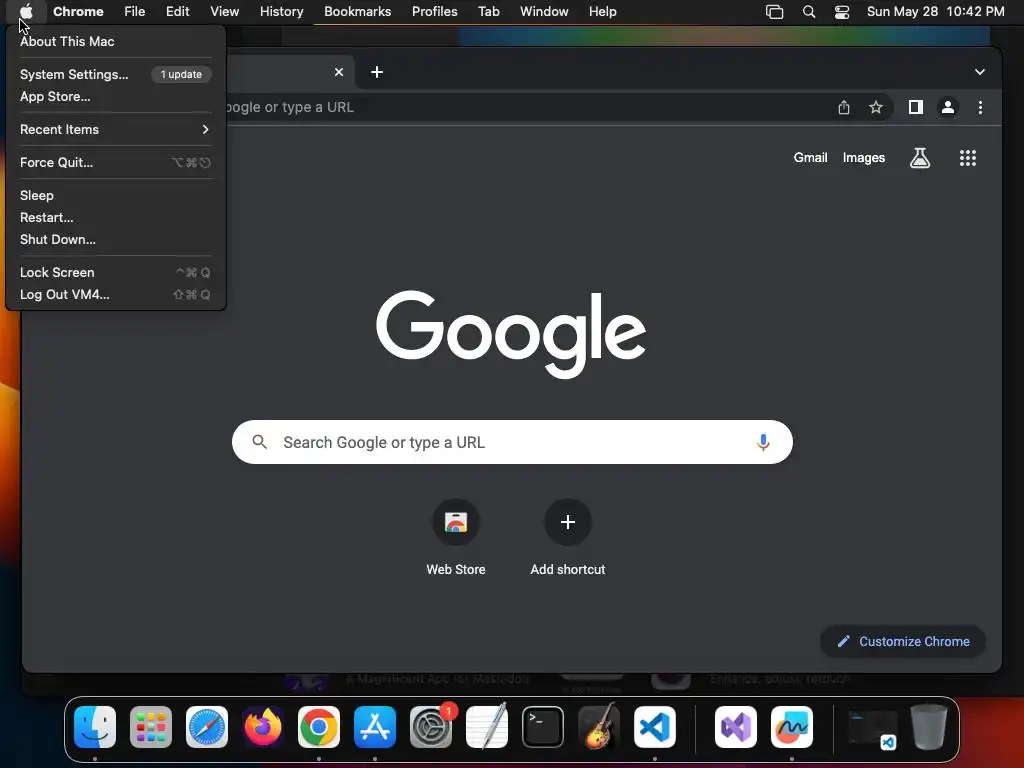
Task: Expand Recent Items submenu
Action: pyautogui.click(x=115, y=129)
